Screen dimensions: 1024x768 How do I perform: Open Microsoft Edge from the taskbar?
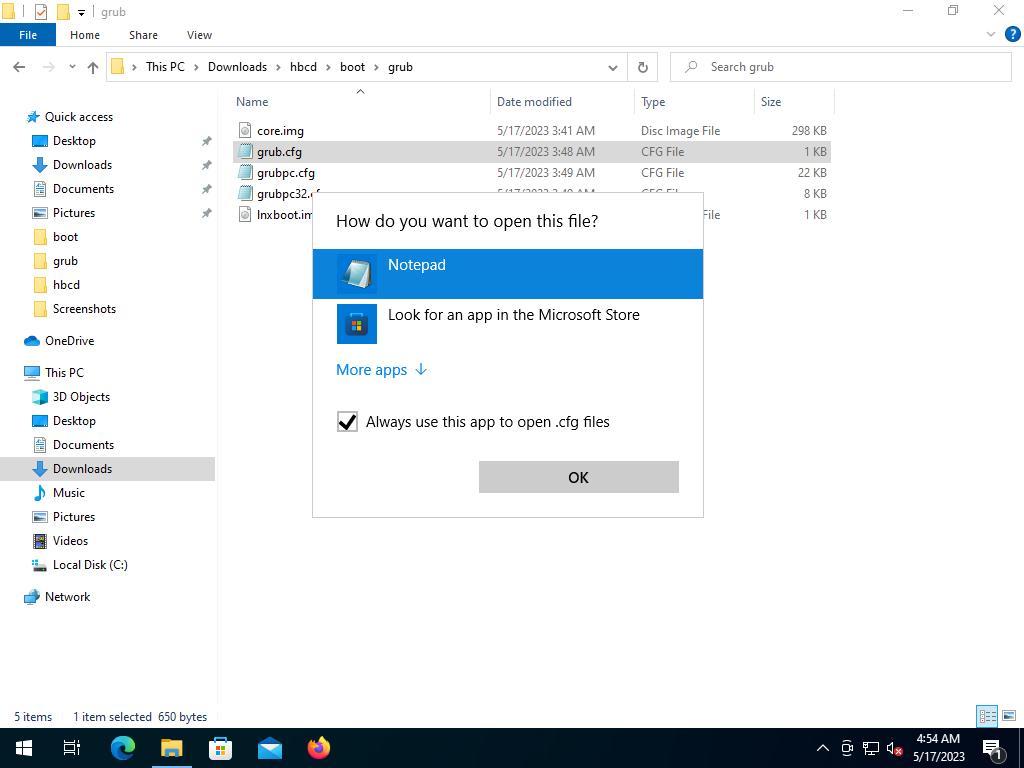pyautogui.click(x=123, y=748)
